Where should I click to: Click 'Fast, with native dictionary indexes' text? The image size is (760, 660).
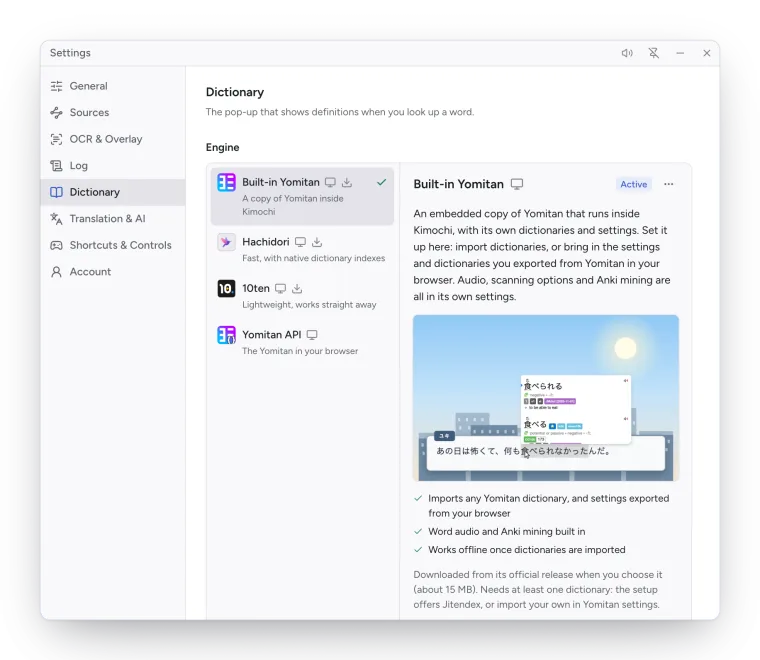(314, 258)
